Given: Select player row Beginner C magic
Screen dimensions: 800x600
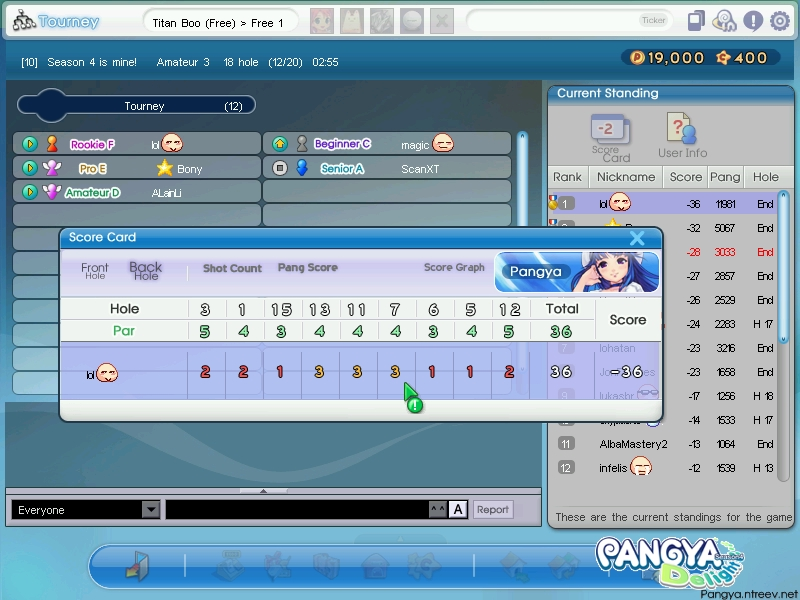Looking at the screenshot, I should [x=387, y=144].
